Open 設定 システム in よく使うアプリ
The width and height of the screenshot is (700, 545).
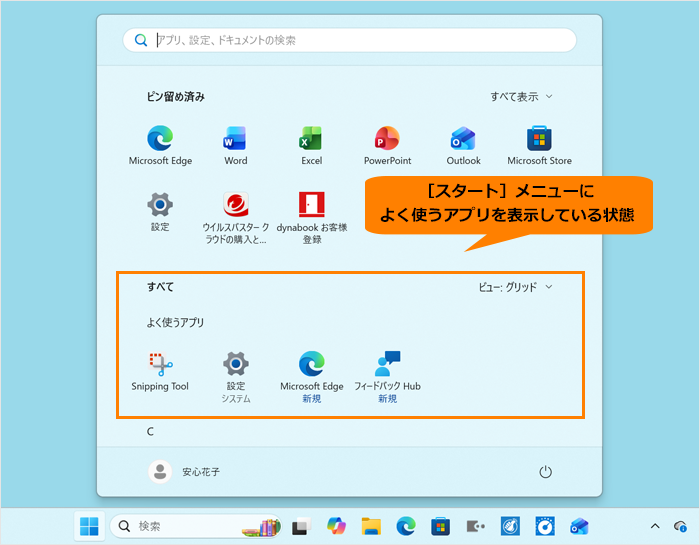(236, 377)
